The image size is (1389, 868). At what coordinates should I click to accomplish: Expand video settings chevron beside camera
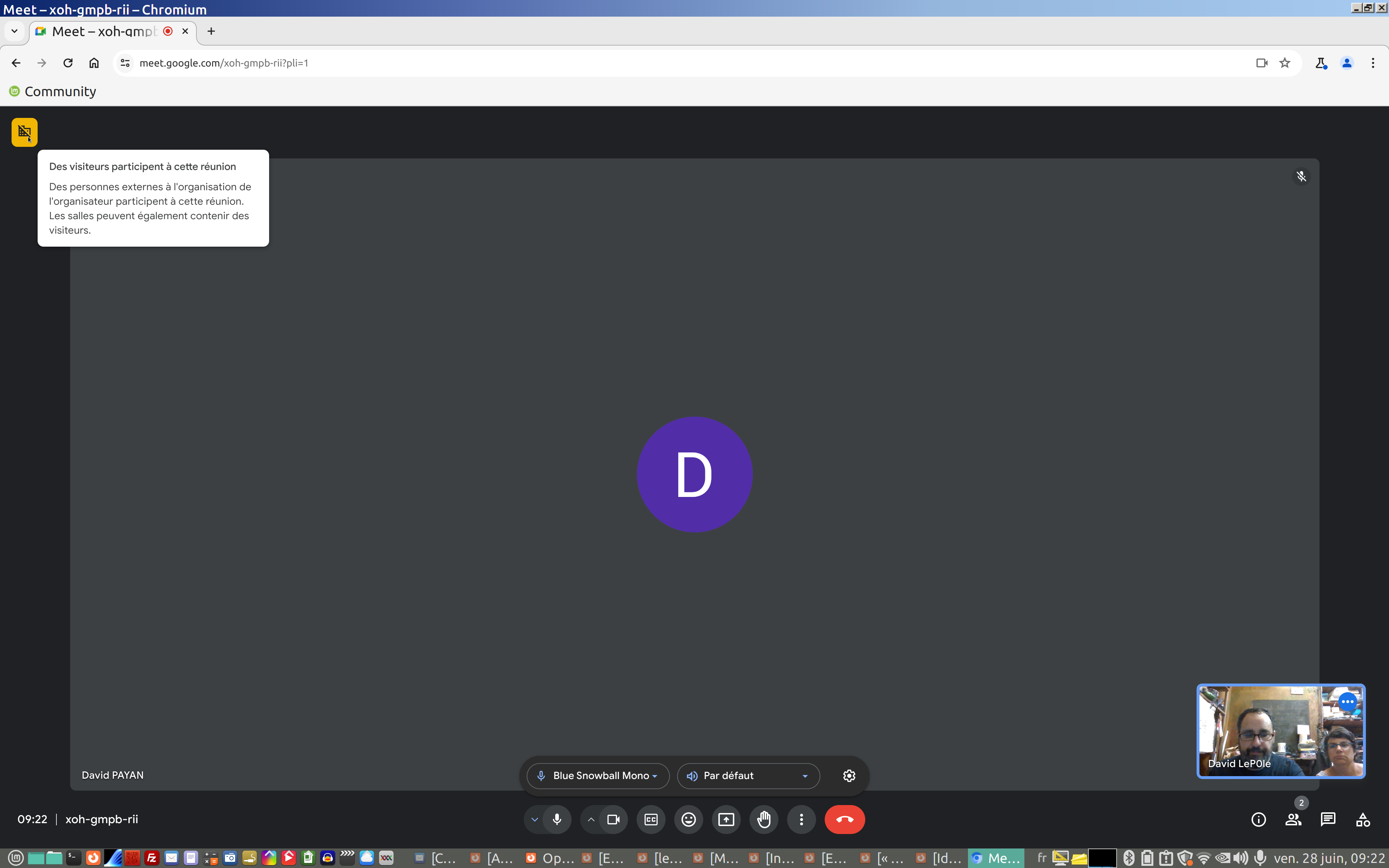[591, 820]
